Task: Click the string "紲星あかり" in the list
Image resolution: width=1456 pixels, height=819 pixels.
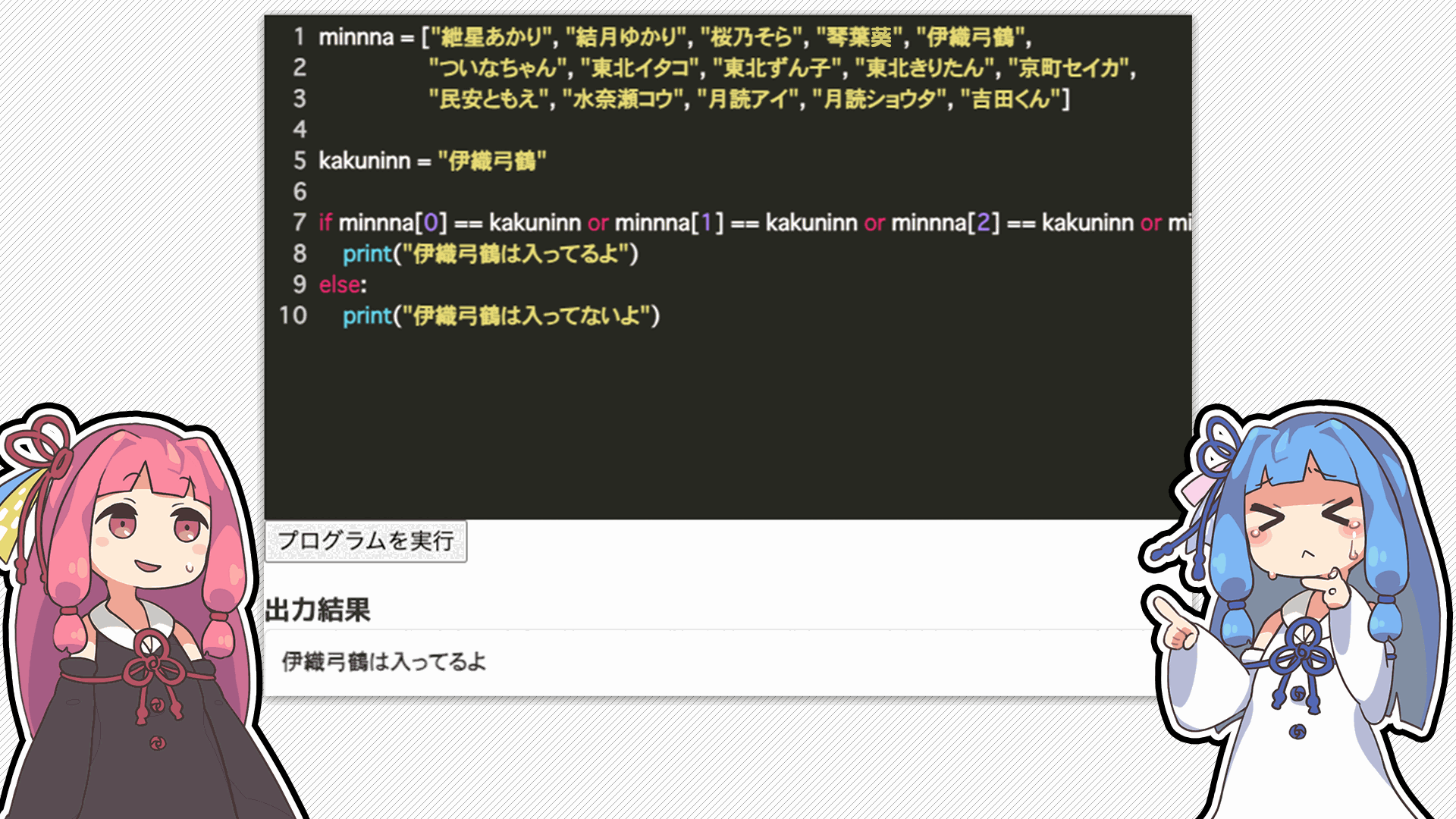Action: (491, 36)
